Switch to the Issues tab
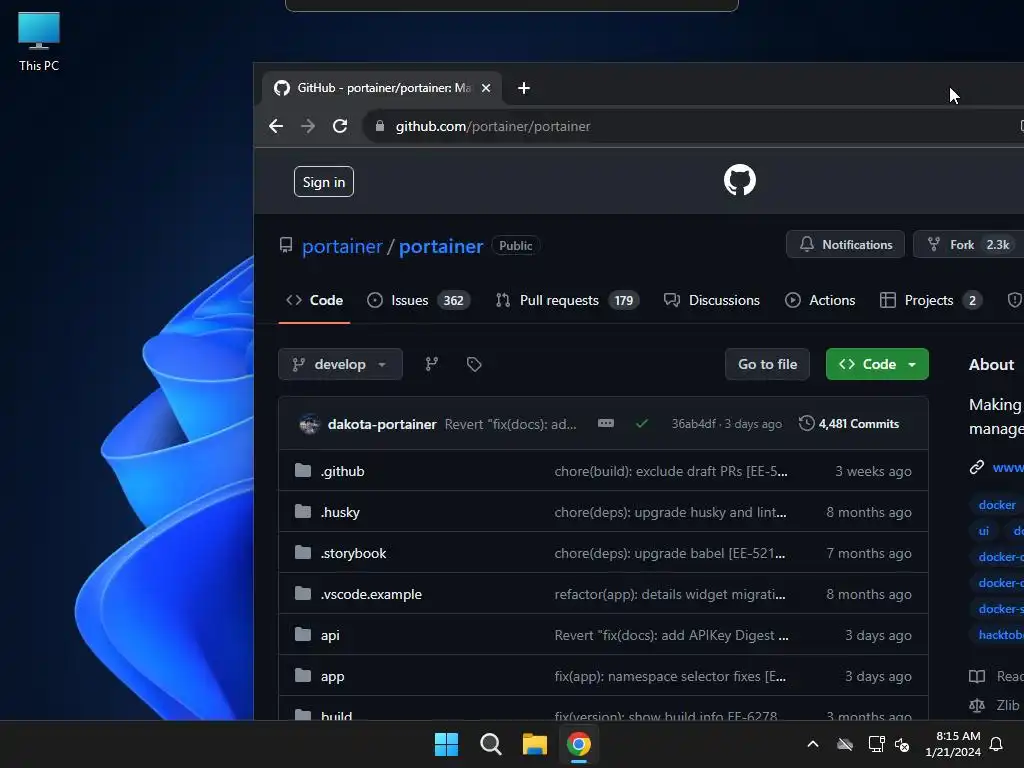Screen dimensions: 1024x768 click(419, 300)
